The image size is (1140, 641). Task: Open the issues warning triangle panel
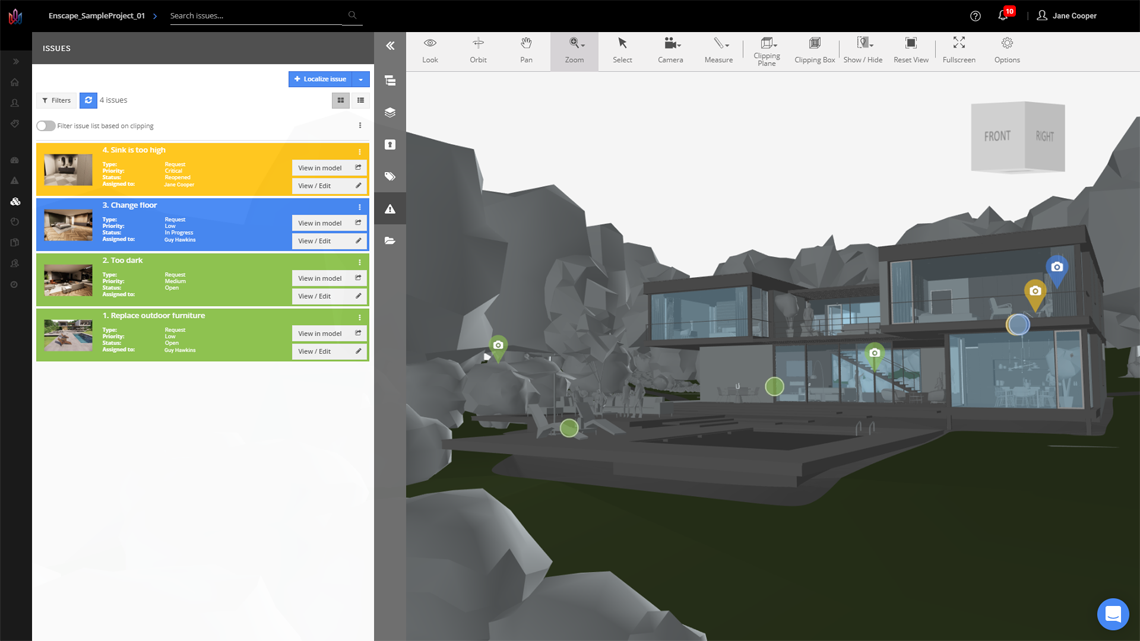click(x=390, y=209)
